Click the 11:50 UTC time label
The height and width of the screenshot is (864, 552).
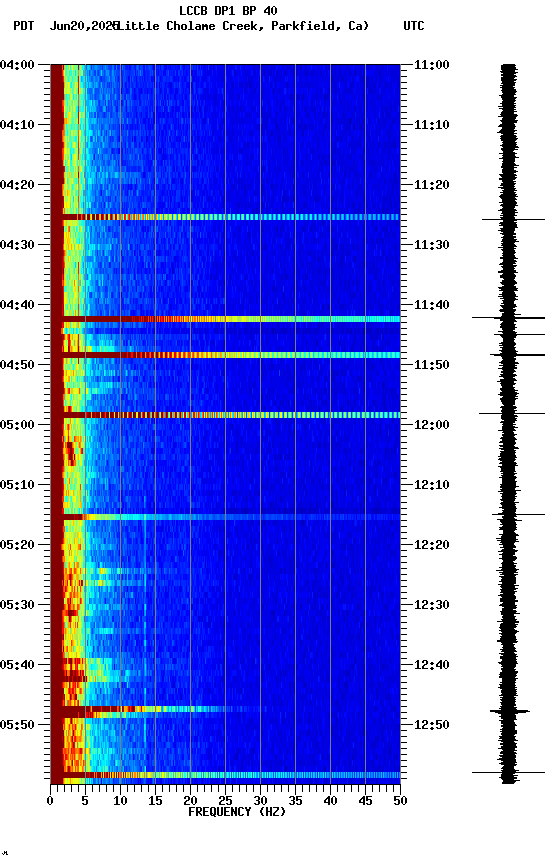pyautogui.click(x=432, y=365)
